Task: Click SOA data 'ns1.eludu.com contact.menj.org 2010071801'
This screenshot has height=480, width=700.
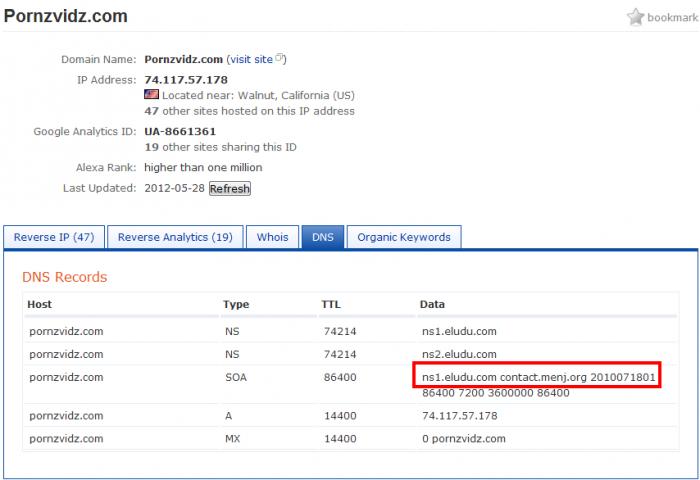Action: pos(538,378)
